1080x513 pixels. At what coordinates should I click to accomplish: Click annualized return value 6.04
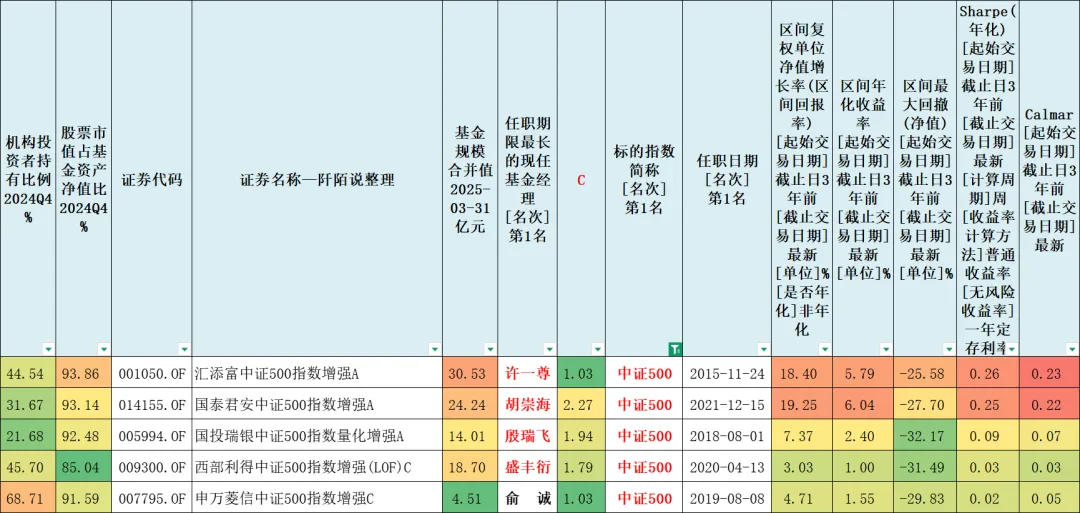864,404
